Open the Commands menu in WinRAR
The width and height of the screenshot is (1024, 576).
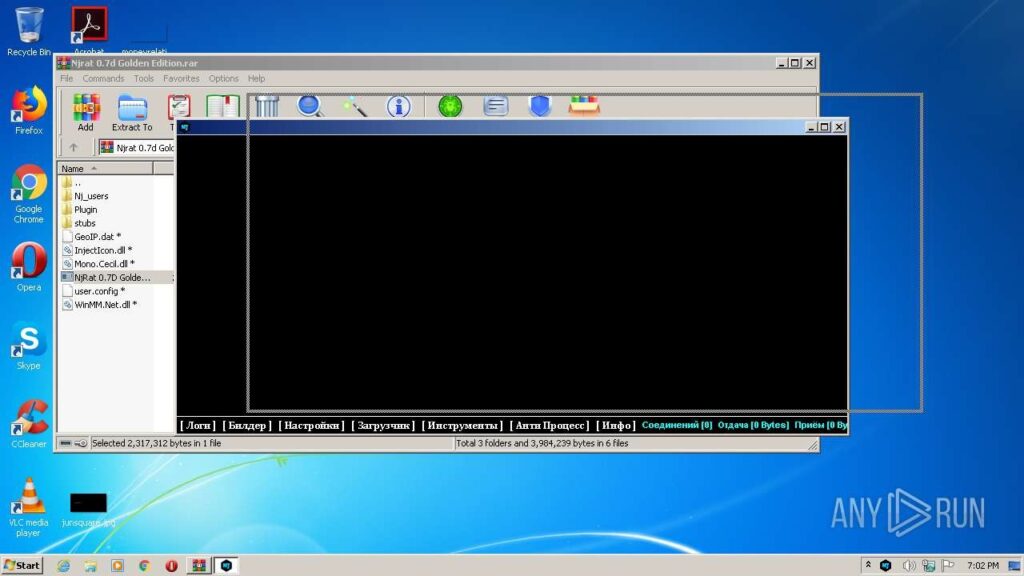pos(103,78)
